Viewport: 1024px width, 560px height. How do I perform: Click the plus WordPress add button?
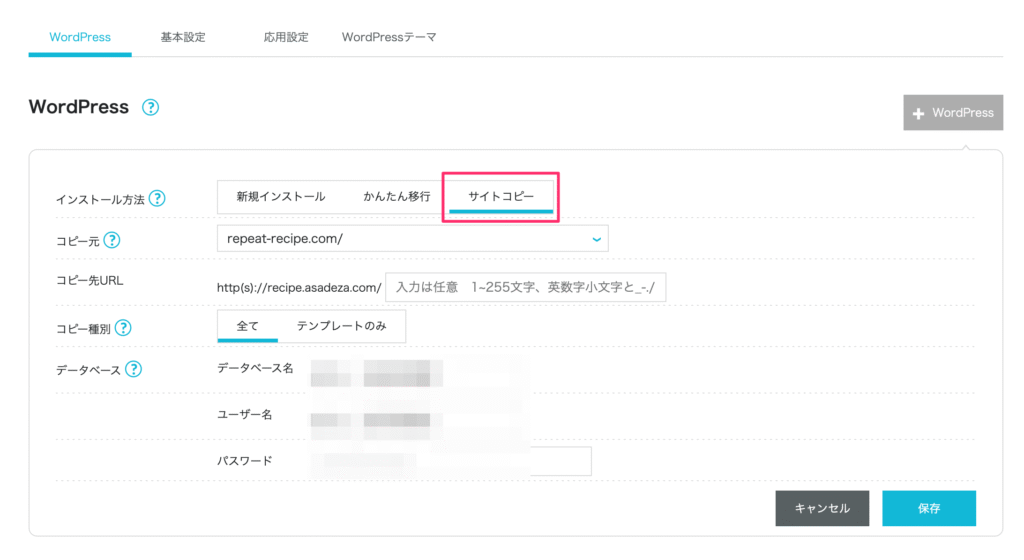(x=953, y=113)
